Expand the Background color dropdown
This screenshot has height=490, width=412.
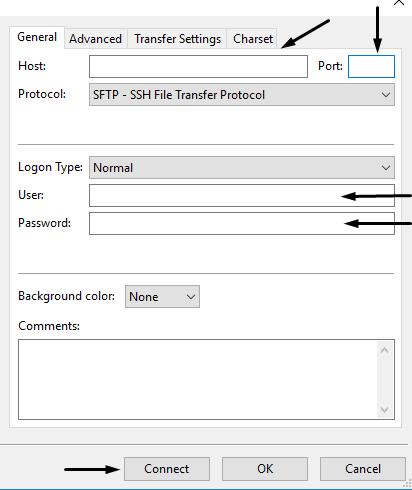[x=162, y=296]
